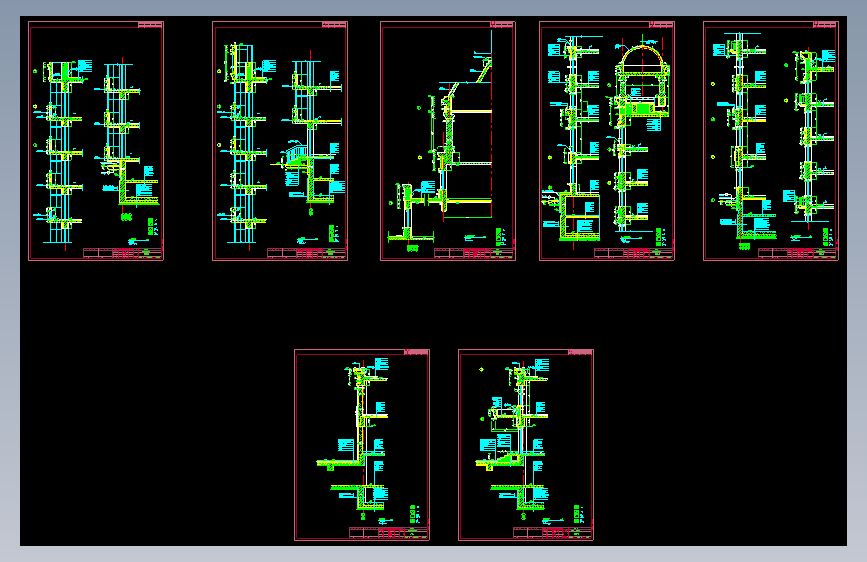Select the sheet with the curved canopy detail
Image resolution: width=867 pixels, height=562 pixels.
click(280, 140)
